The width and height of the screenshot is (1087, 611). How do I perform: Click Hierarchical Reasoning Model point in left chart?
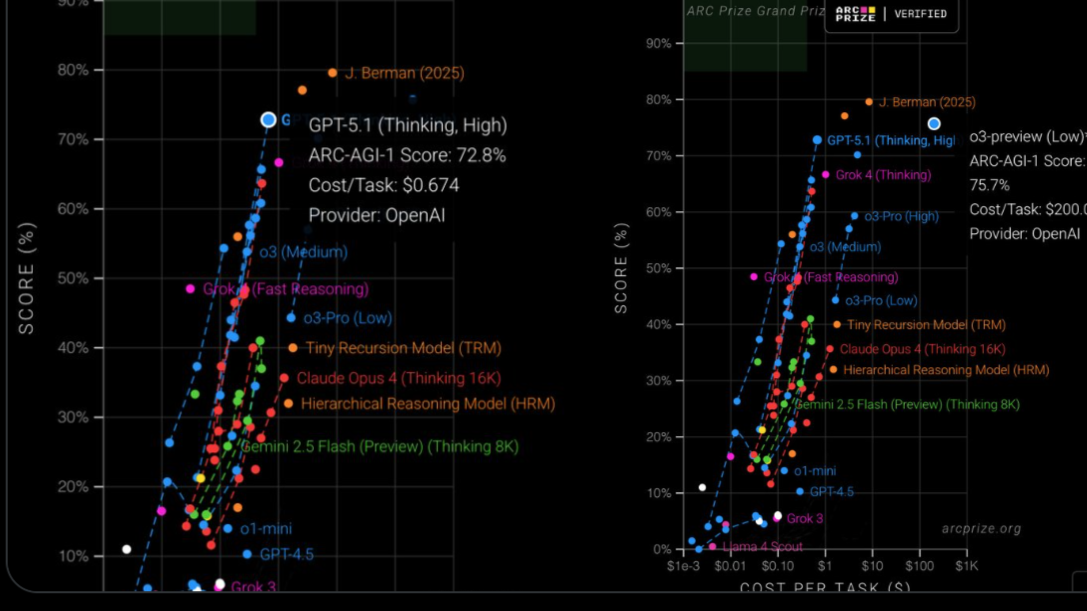point(288,404)
